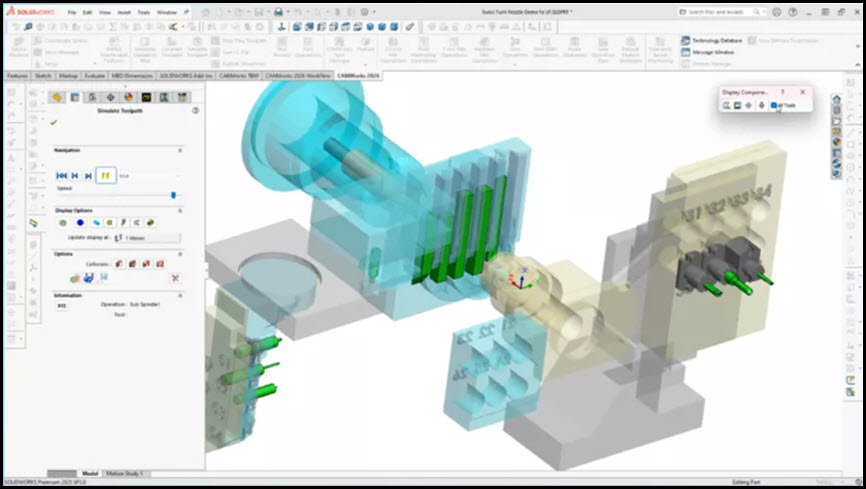
Task: Open help in the Display Components dialog
Action: (x=782, y=92)
